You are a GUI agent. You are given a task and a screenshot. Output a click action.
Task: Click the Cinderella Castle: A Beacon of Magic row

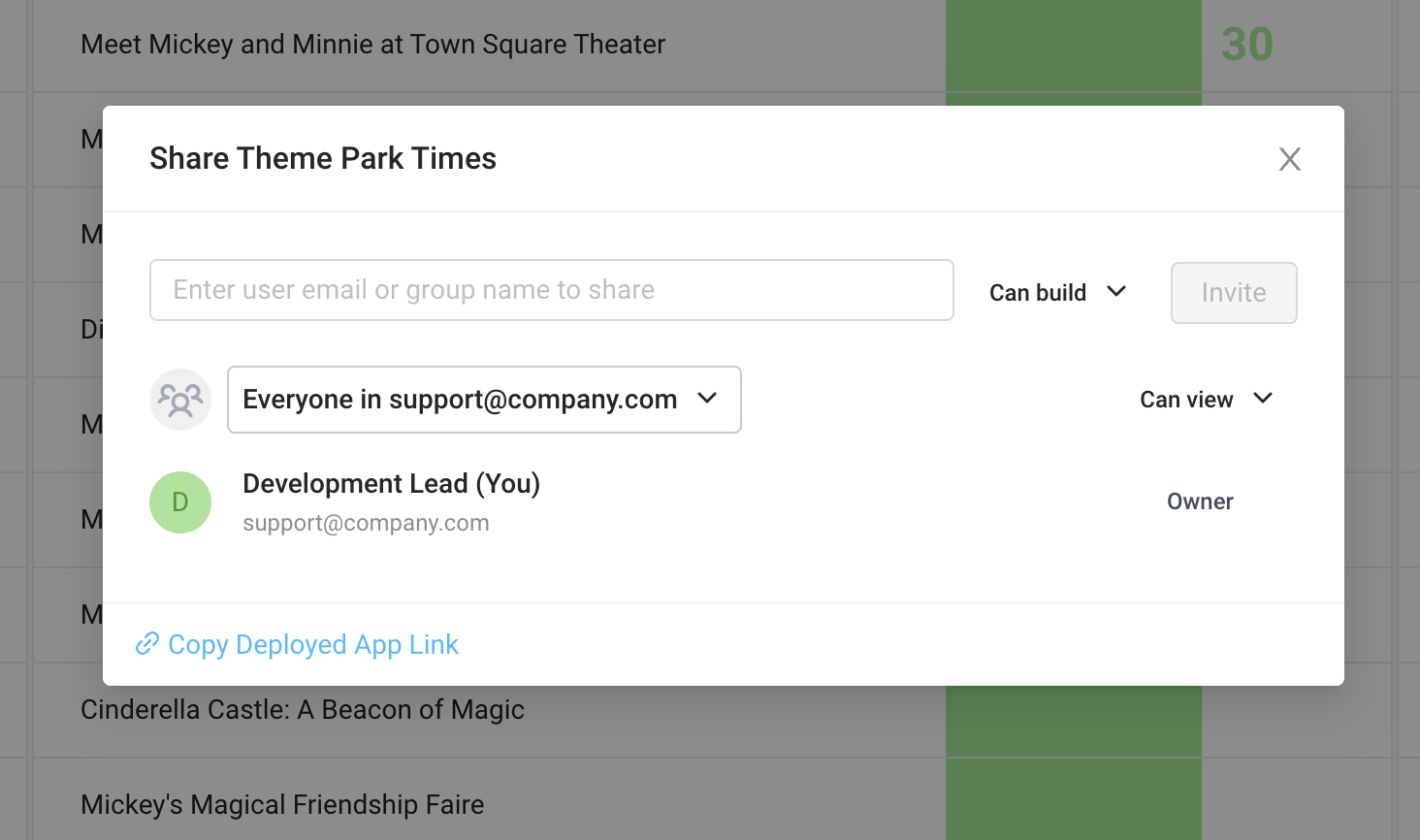(302, 709)
